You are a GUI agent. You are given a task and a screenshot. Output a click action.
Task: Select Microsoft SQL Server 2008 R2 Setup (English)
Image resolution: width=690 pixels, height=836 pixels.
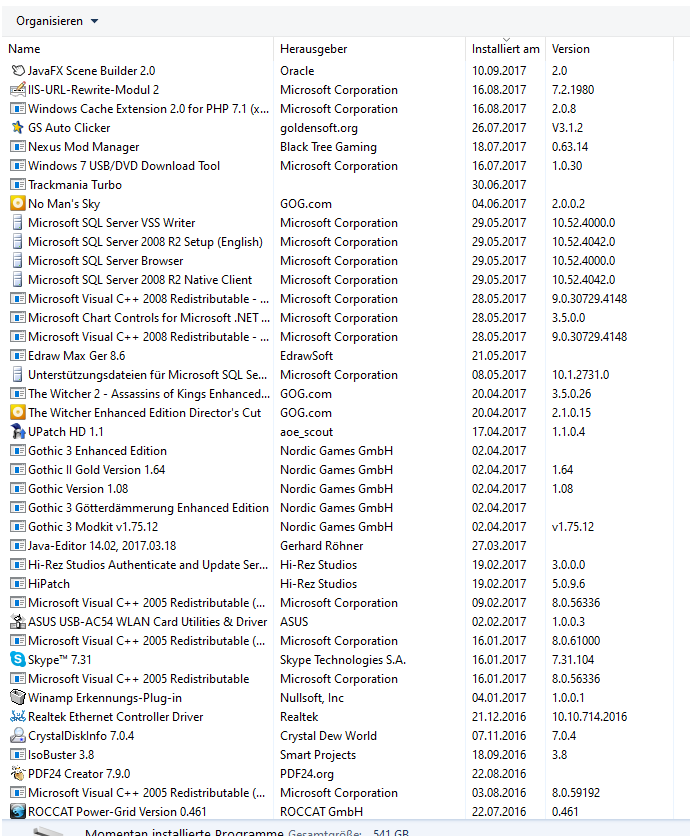(145, 242)
